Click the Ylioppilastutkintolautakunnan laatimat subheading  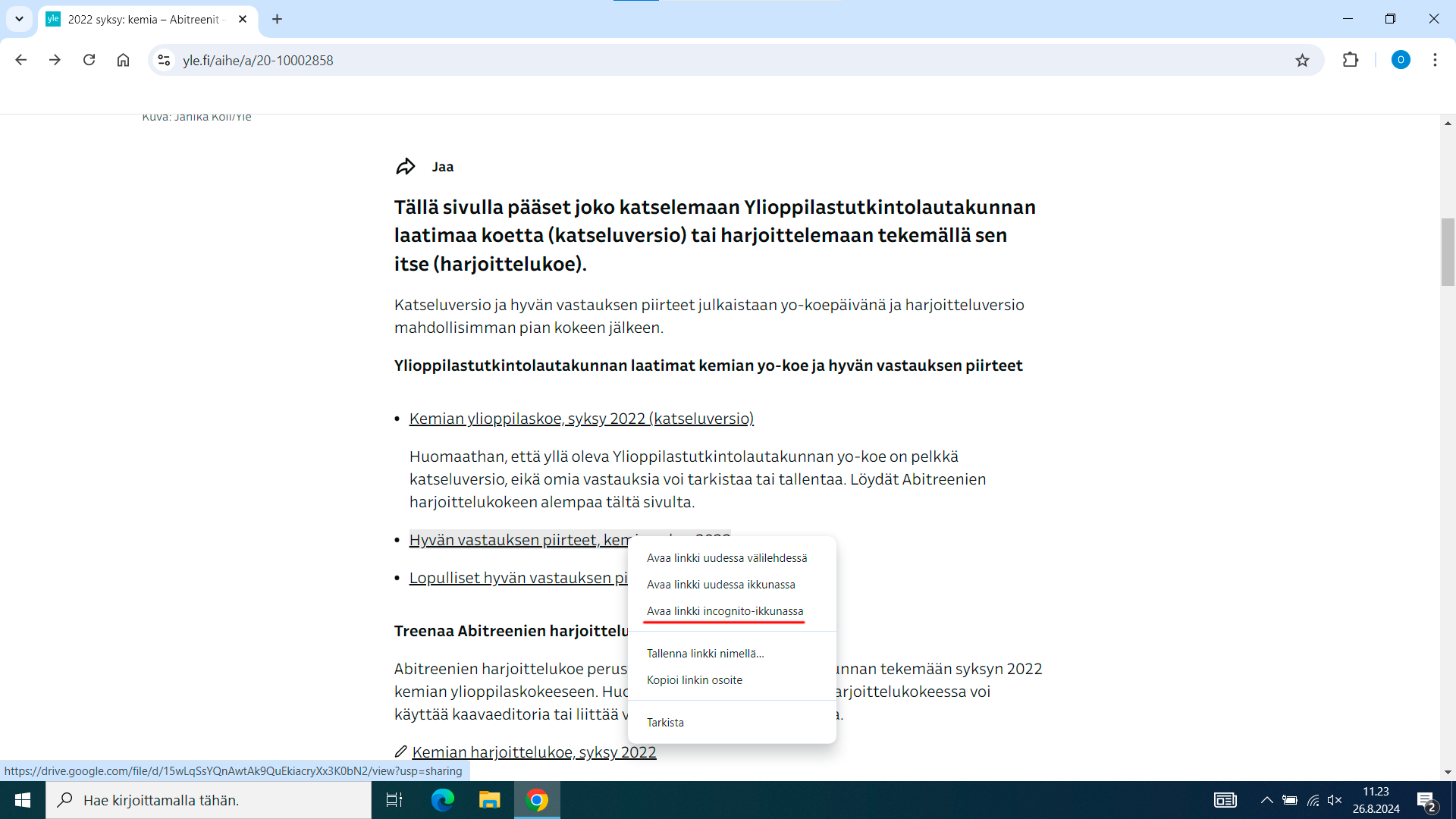[708, 366]
